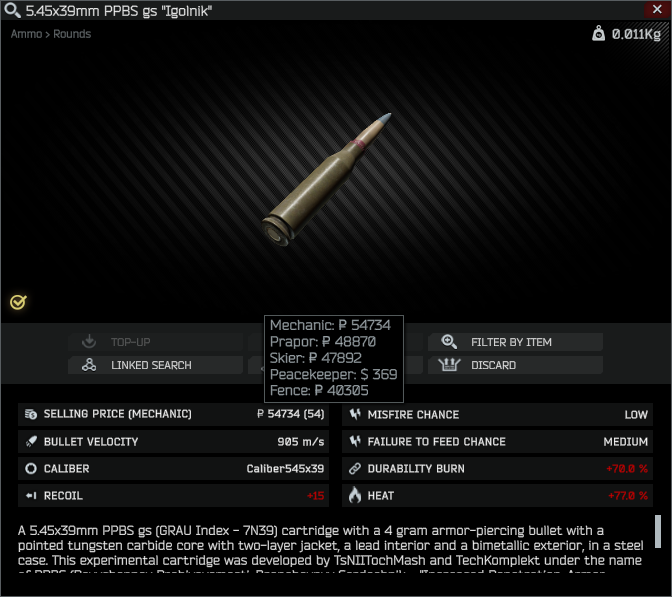The image size is (672, 597).
Task: Open the Rounds breadcrumb category
Action: 72,34
